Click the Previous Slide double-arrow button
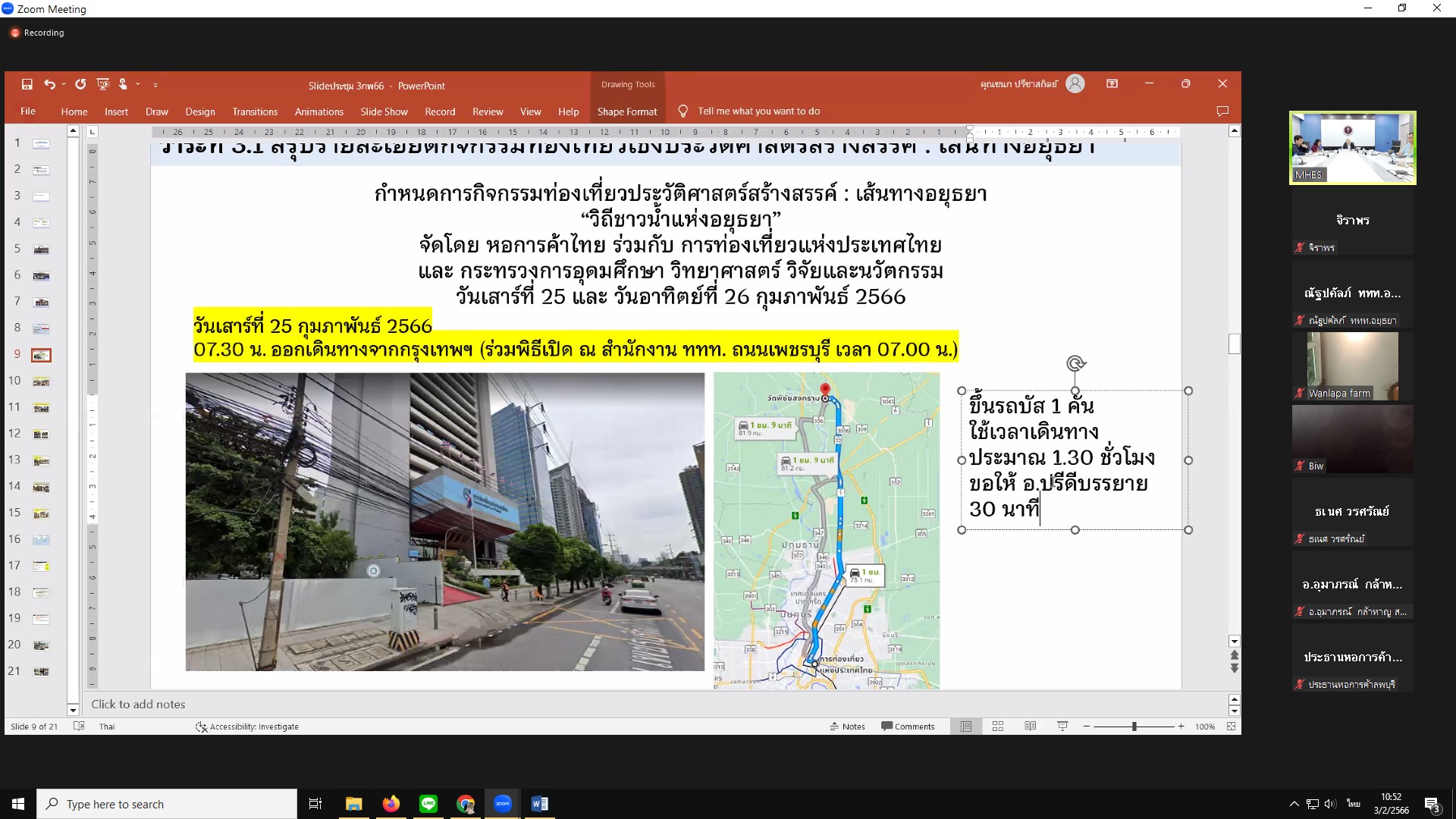 click(1235, 656)
